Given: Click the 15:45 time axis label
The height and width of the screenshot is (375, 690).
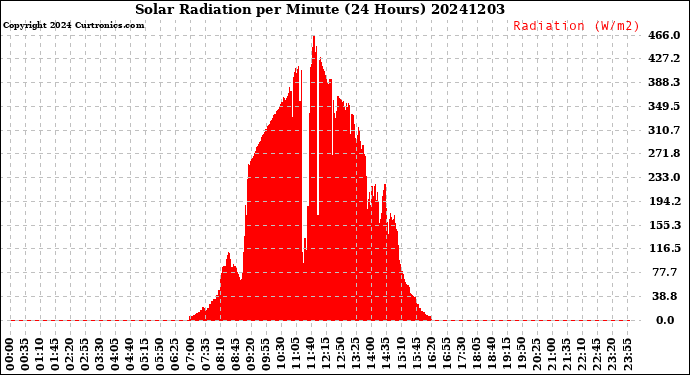Looking at the screenshot, I should pyautogui.click(x=416, y=354).
